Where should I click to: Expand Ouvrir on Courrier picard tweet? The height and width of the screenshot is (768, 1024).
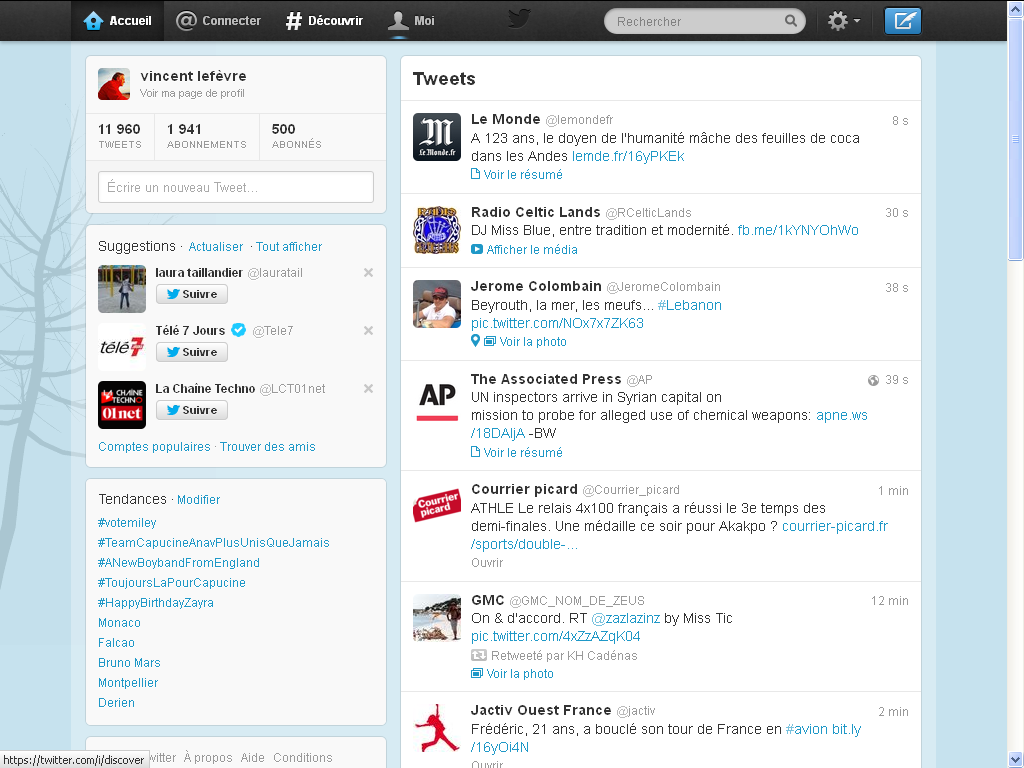487,563
